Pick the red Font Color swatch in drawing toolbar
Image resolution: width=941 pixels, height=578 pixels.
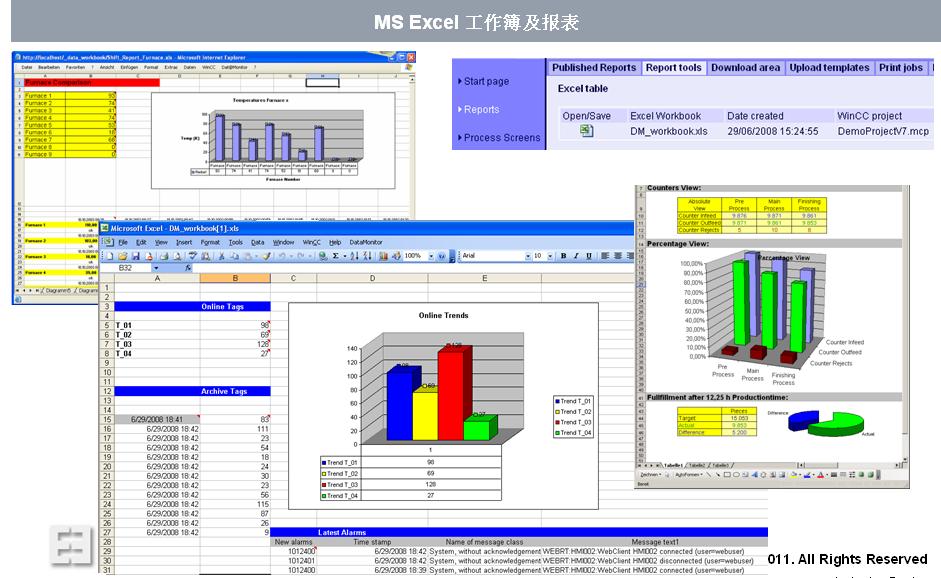coord(820,475)
